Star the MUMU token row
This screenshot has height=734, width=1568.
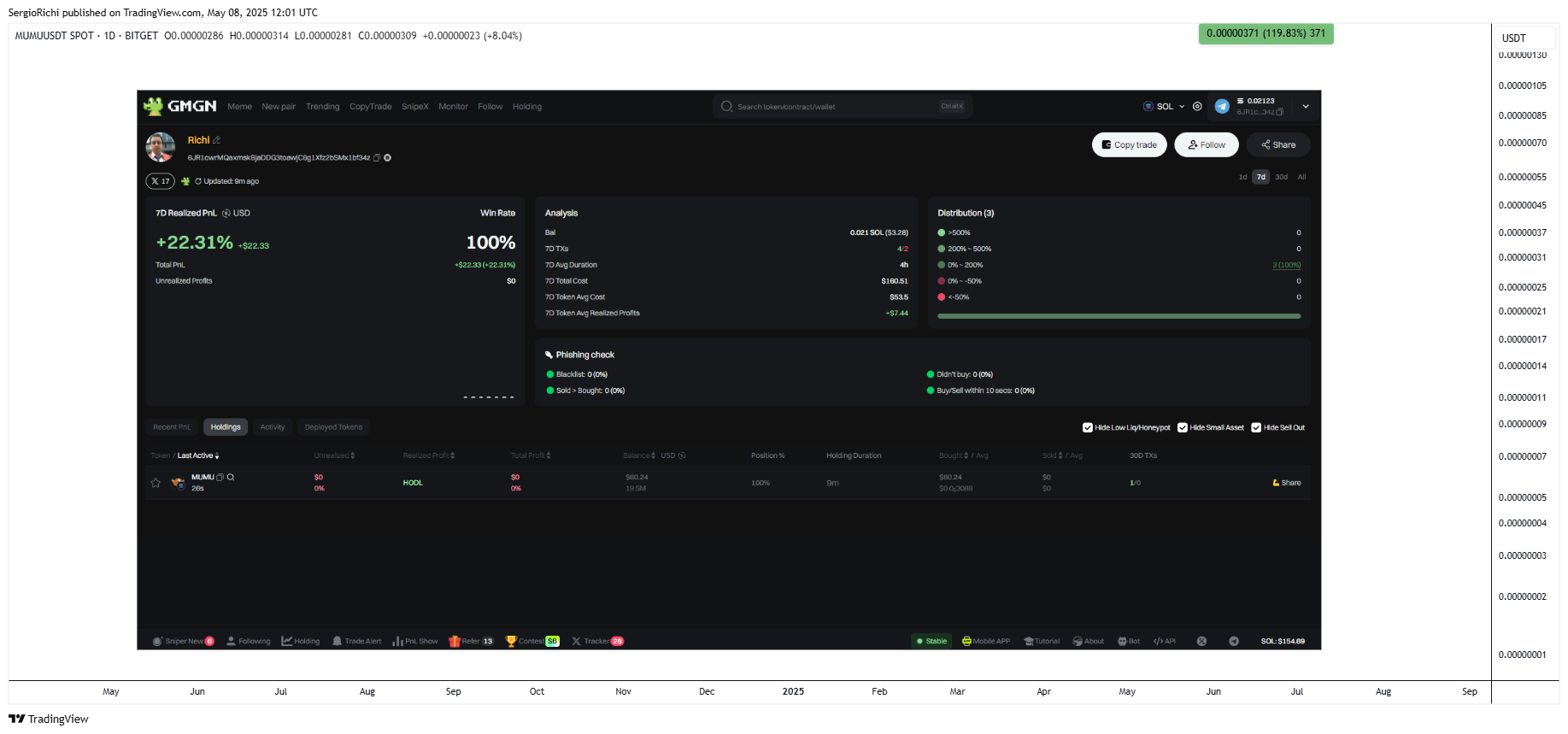pyautogui.click(x=156, y=483)
